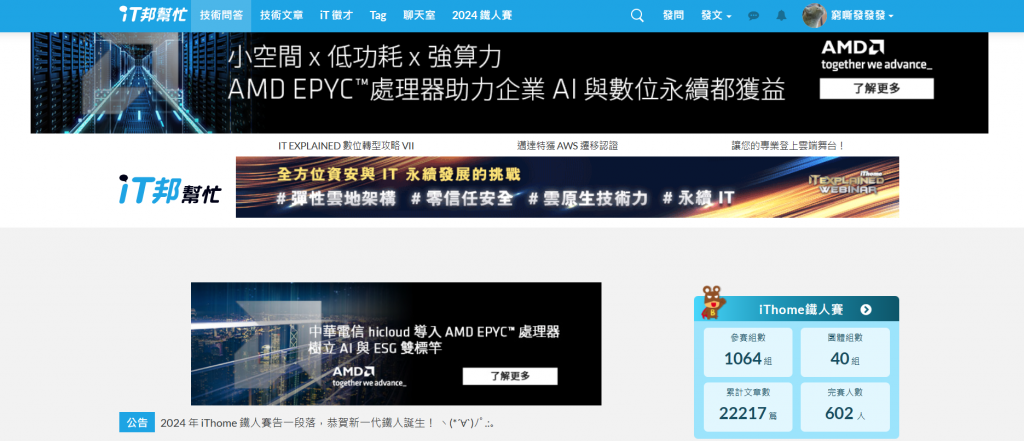The height and width of the screenshot is (441, 1024).
Task: Click the bear mascot on ironman card
Action: click(x=713, y=304)
